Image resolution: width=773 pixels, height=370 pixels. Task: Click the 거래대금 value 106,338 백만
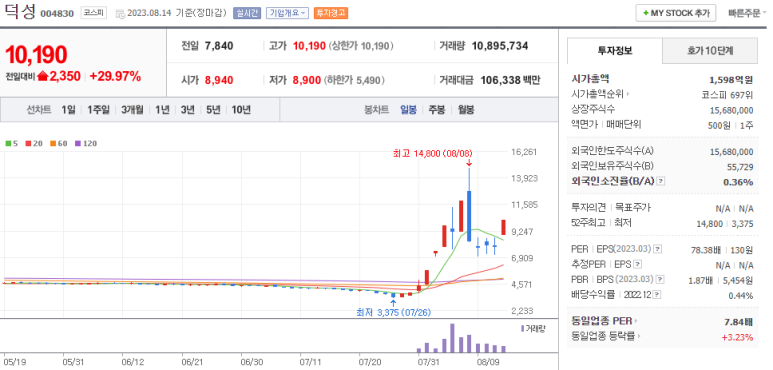(510, 80)
